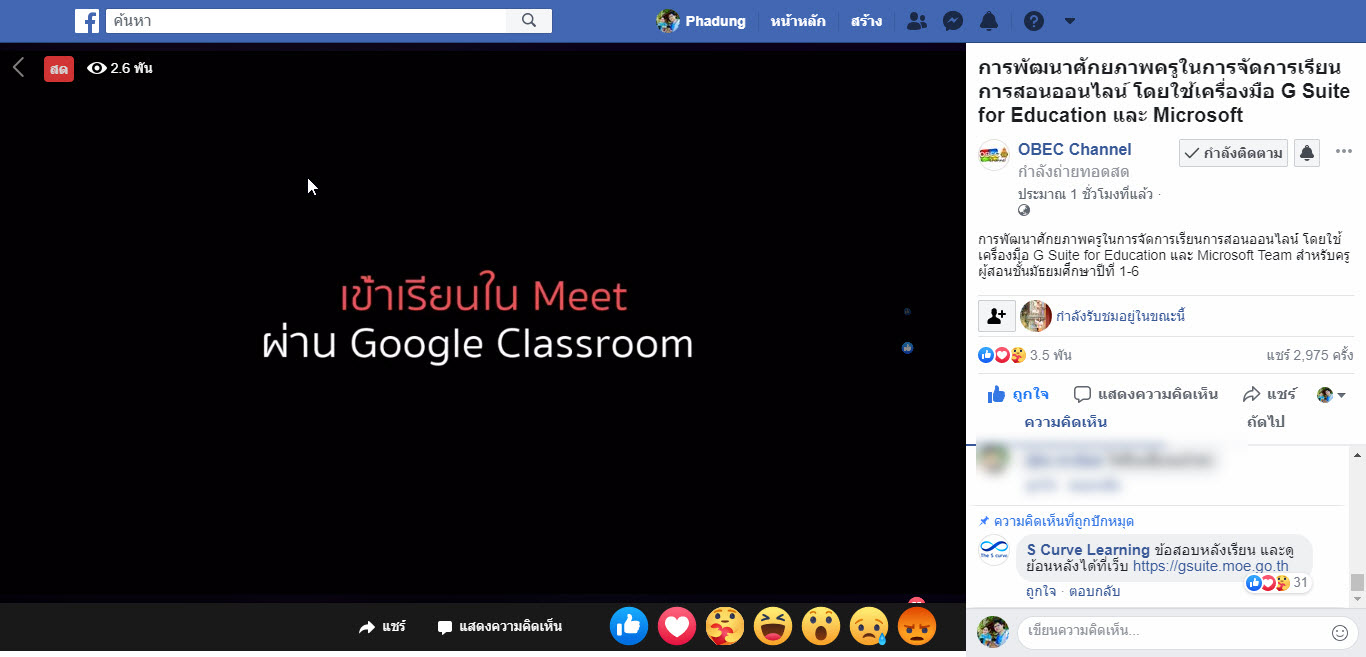
Task: Open Messenger icon in top bar
Action: [x=953, y=21]
